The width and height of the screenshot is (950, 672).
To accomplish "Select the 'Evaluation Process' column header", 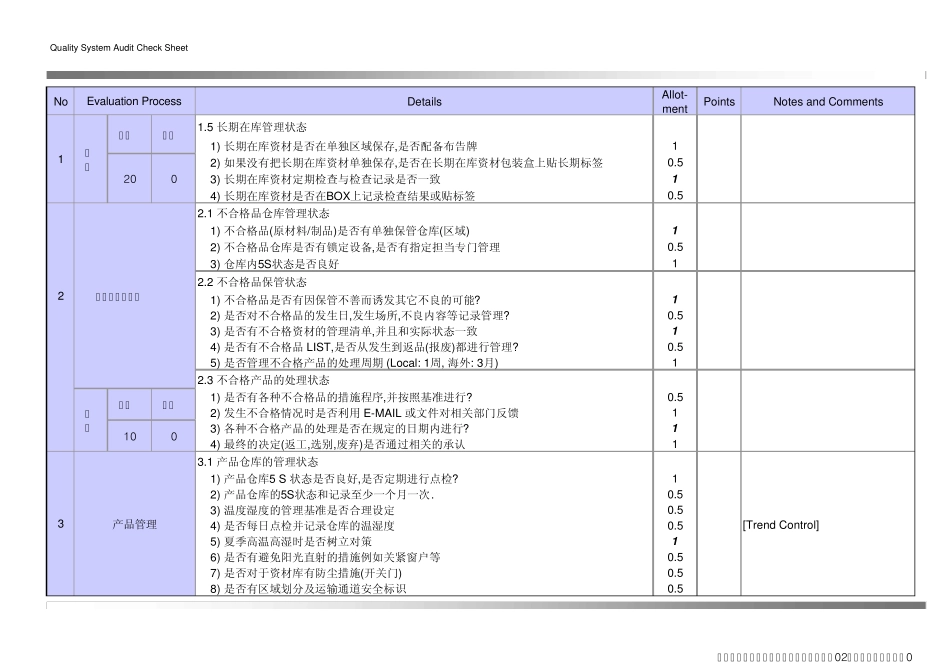I will coord(134,101).
